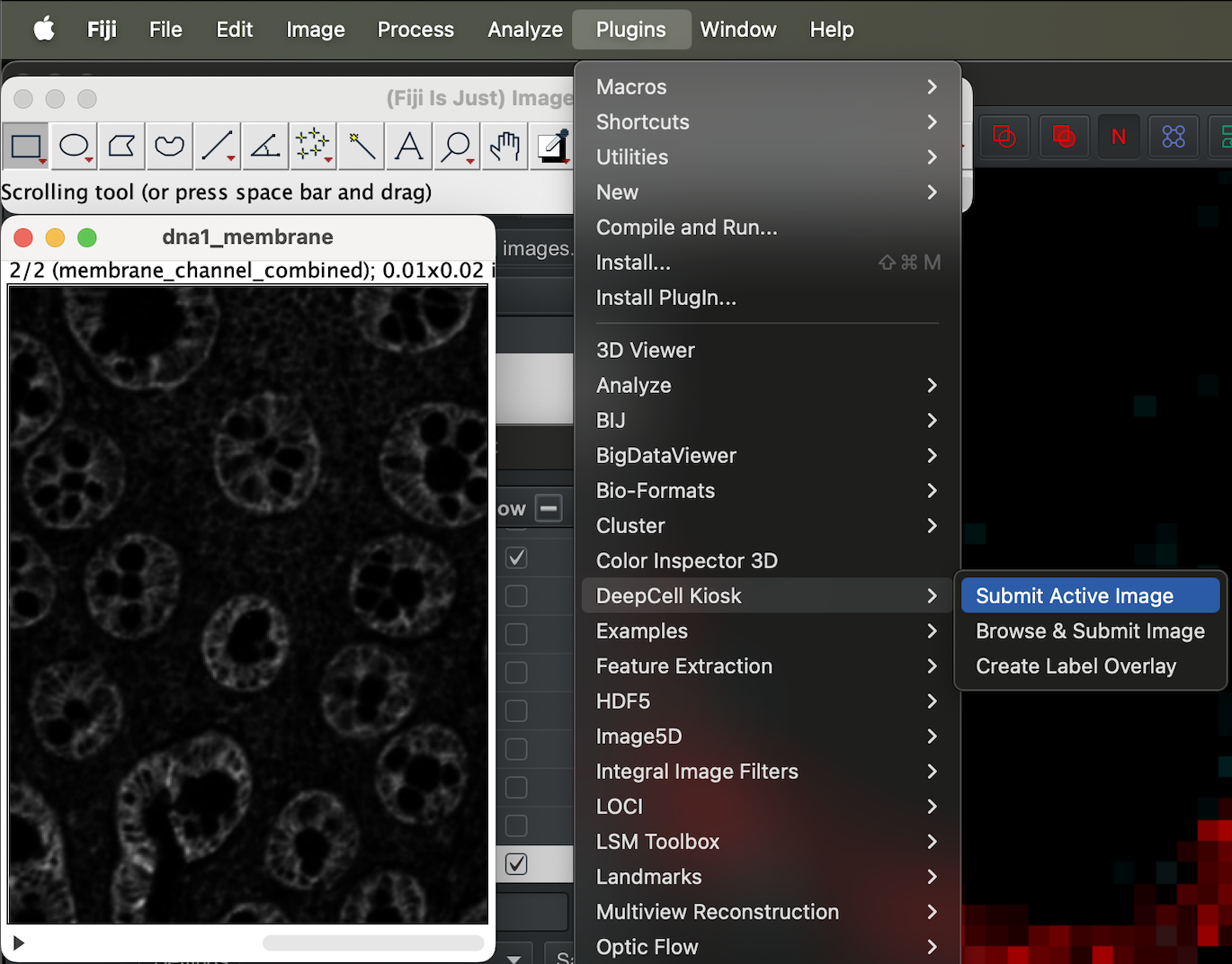Activate the Text tool
The image size is (1232, 964).
[409, 146]
